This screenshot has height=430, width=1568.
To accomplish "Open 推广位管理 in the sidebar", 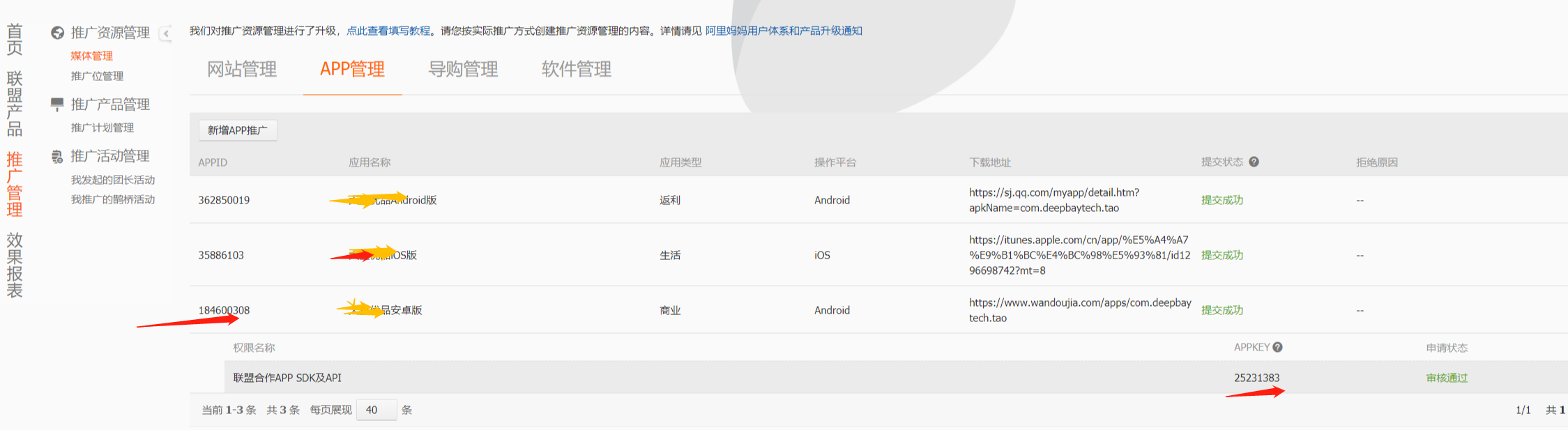I will pyautogui.click(x=97, y=76).
